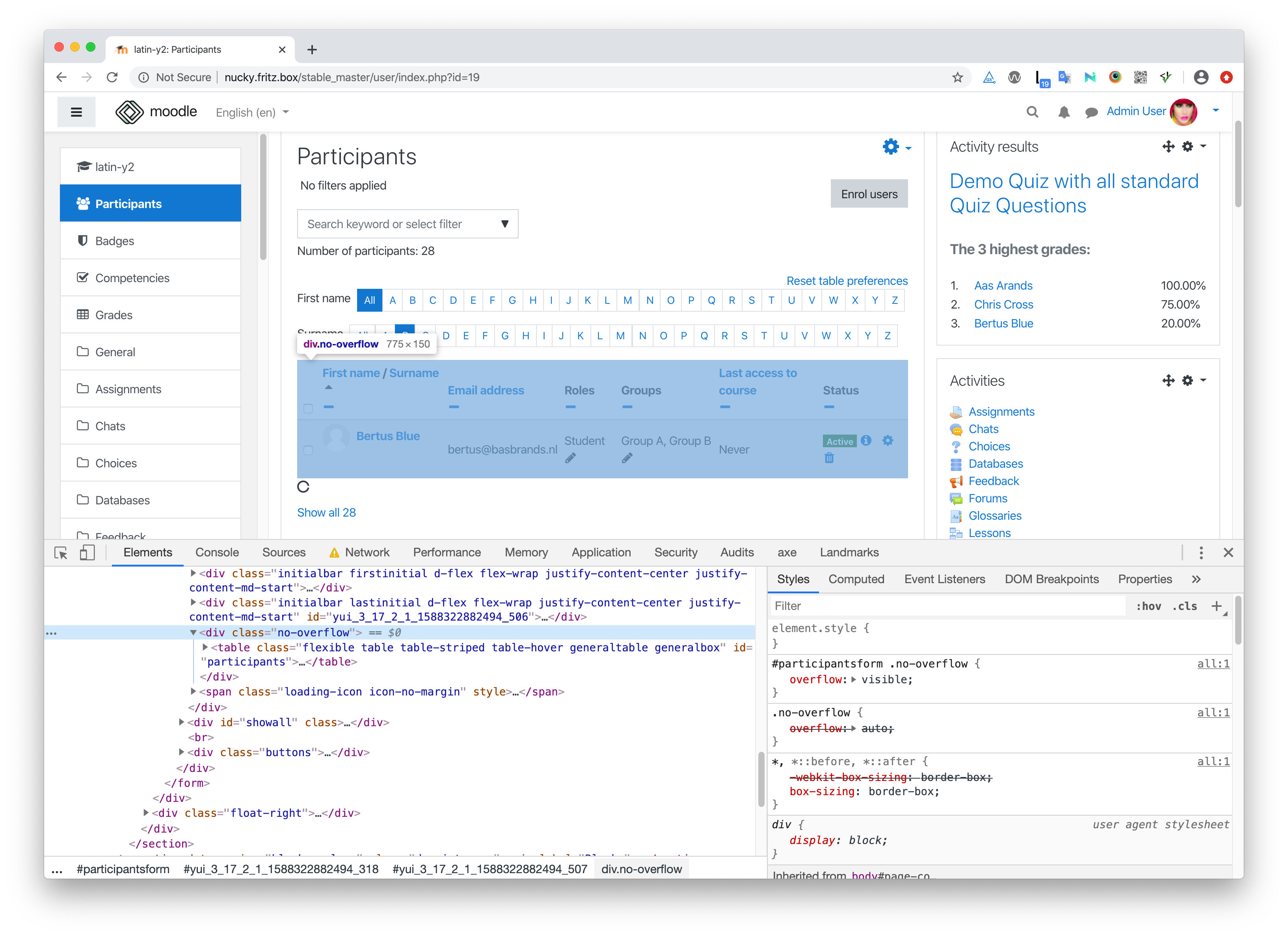Open the hamburger side menu

[x=76, y=112]
